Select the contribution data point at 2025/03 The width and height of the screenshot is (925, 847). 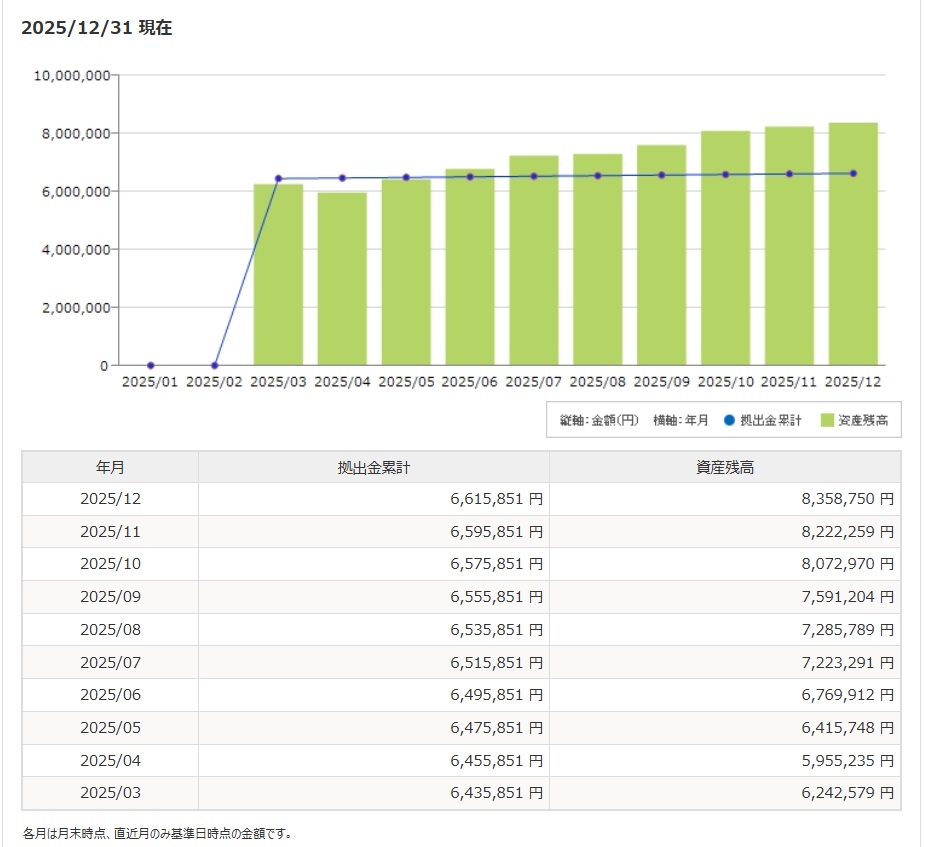[278, 179]
